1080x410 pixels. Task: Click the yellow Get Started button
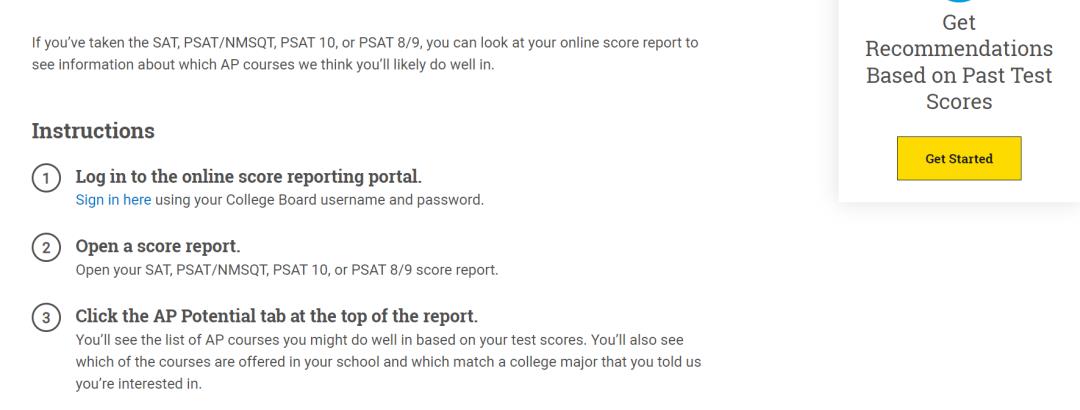[x=959, y=158]
